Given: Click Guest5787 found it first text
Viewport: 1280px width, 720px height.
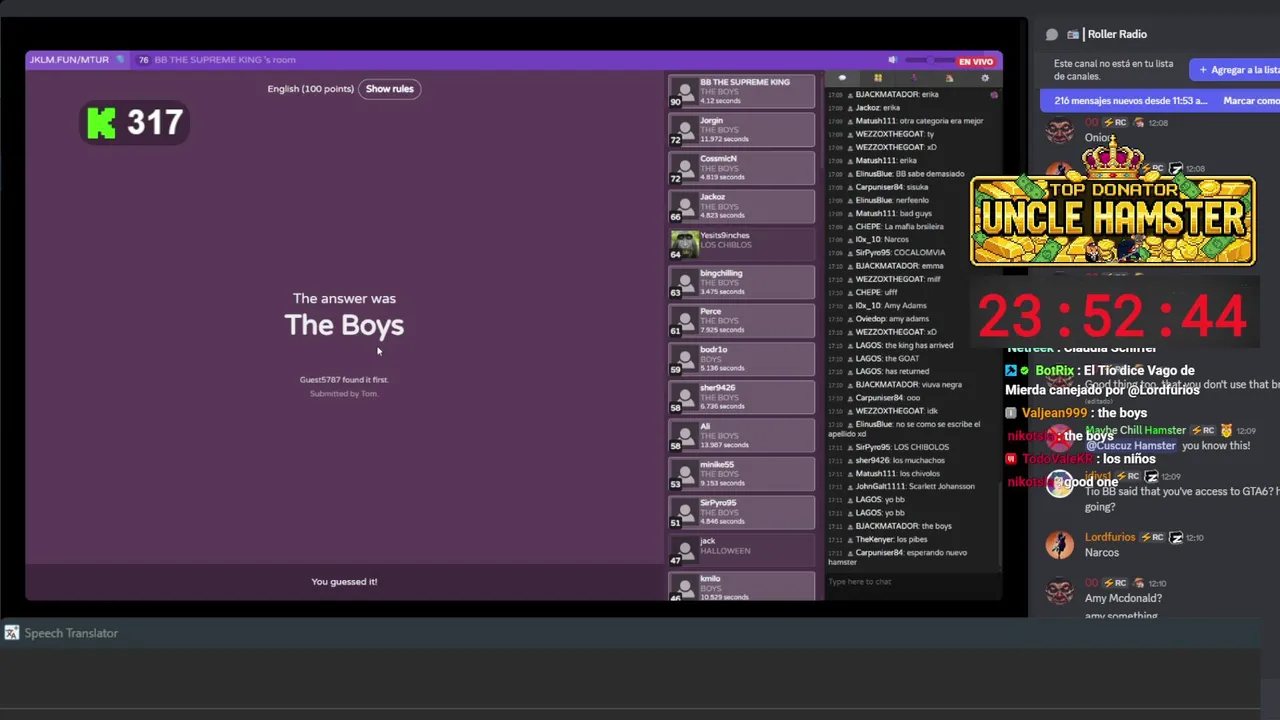Looking at the screenshot, I should click(x=344, y=380).
